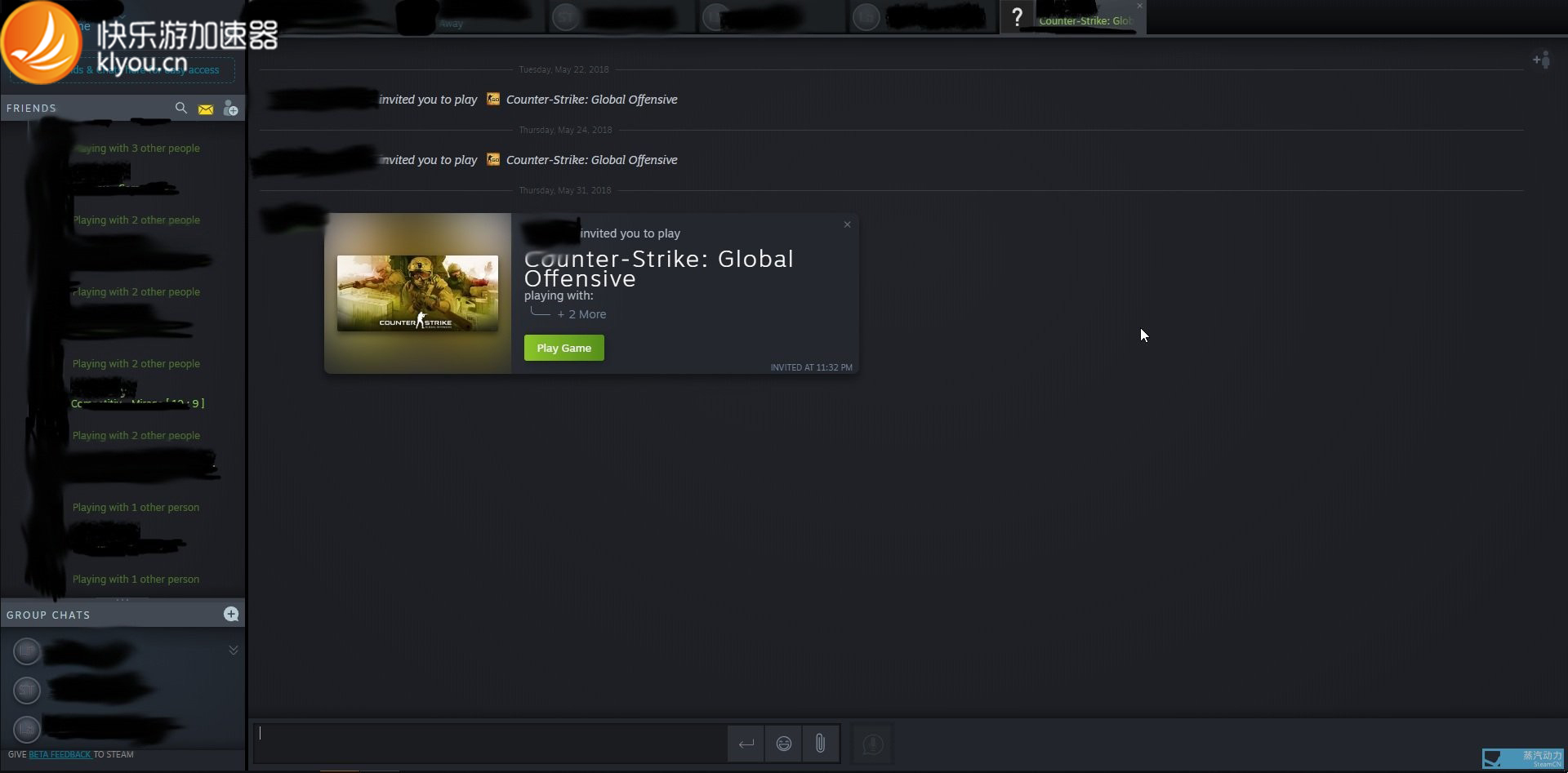Click the chat message input field
Screen dimensions: 1568x773
(x=490, y=743)
